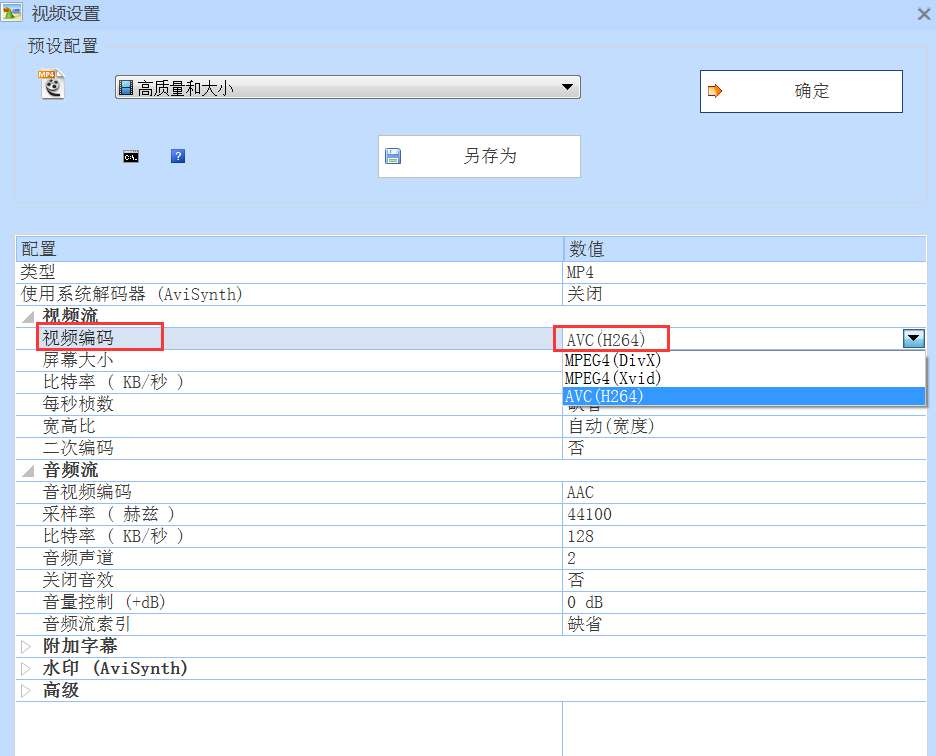Image resolution: width=936 pixels, height=756 pixels.
Task: Choose MPEG4(Xvid) from the encoder list
Action: point(613,378)
